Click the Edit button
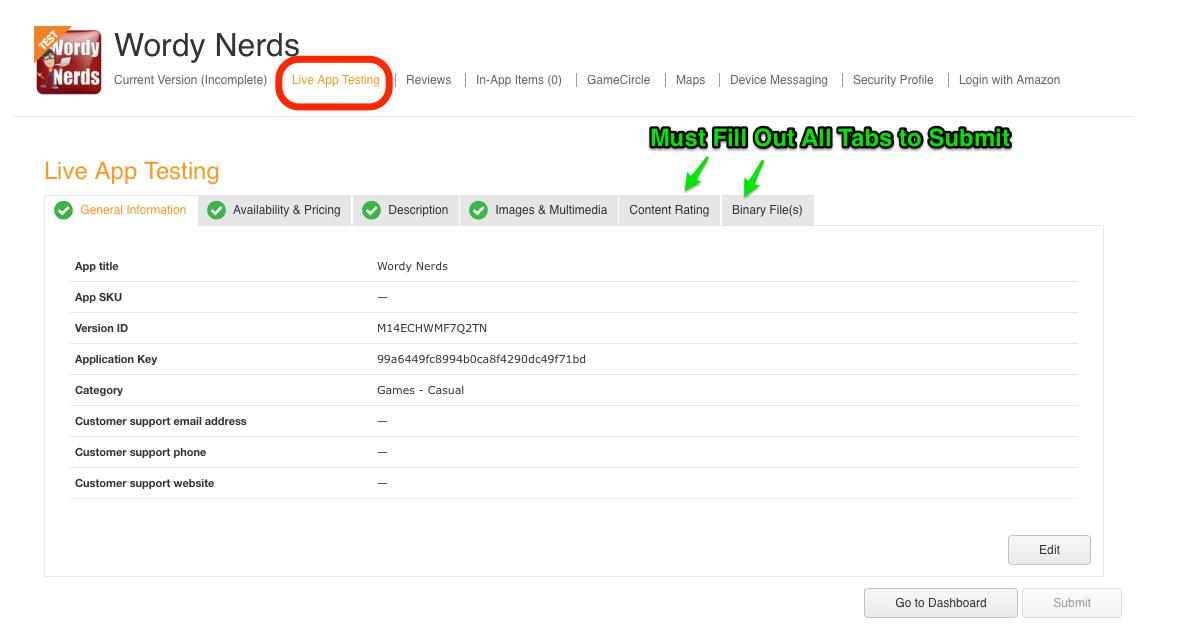Image resolution: width=1177 pixels, height=634 pixels. pos(1049,550)
